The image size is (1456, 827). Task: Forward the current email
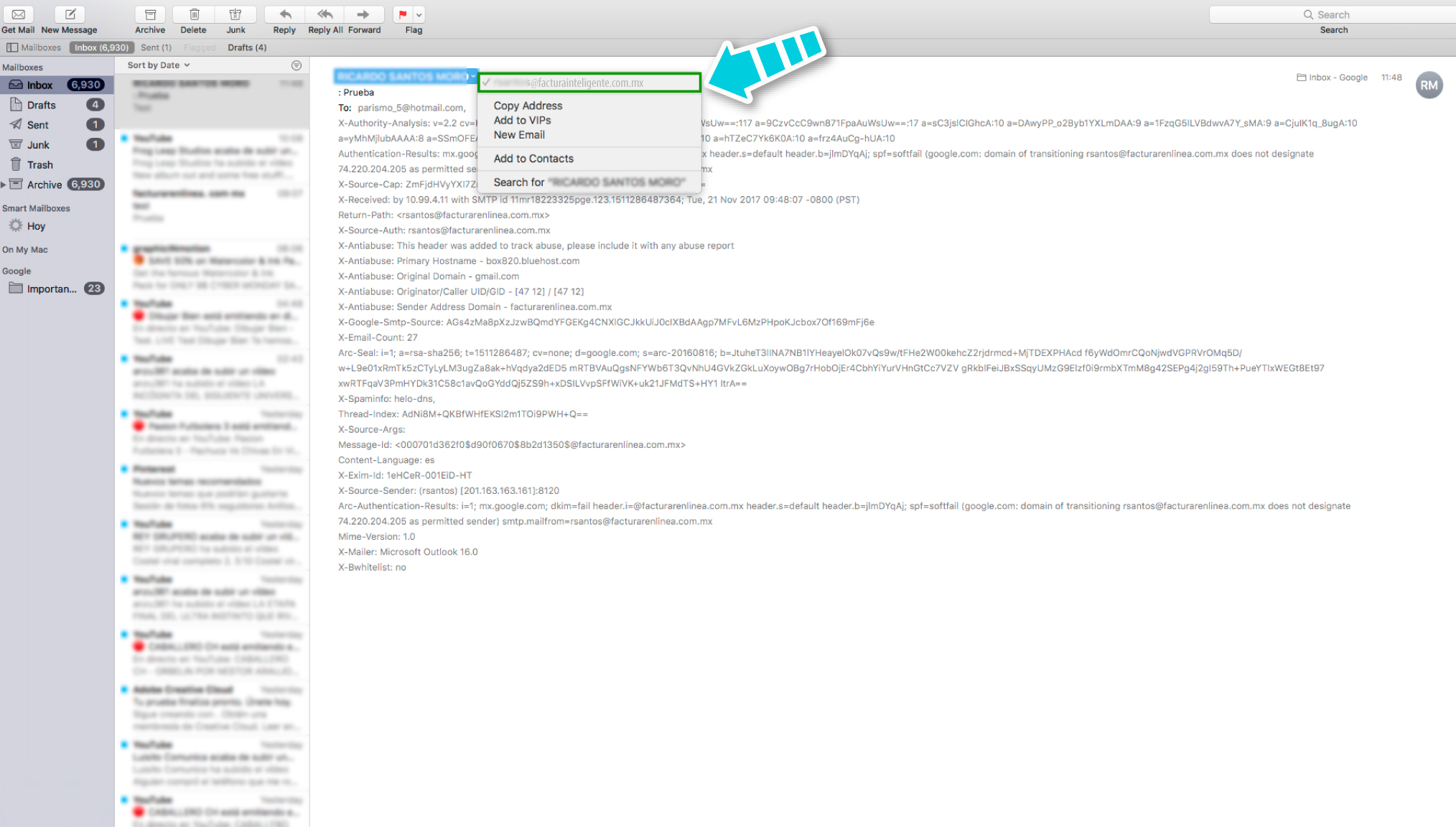(364, 14)
